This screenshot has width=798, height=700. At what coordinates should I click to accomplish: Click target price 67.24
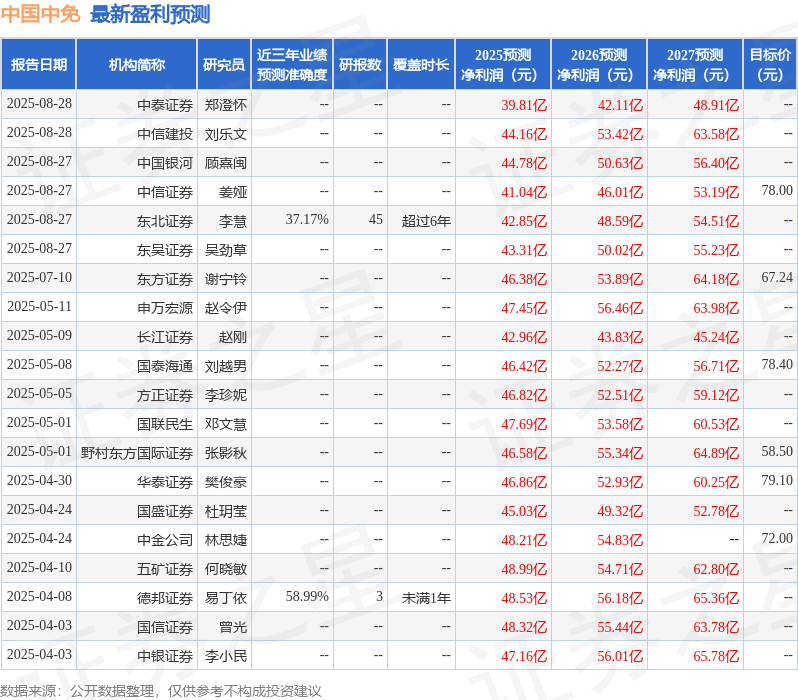click(777, 278)
